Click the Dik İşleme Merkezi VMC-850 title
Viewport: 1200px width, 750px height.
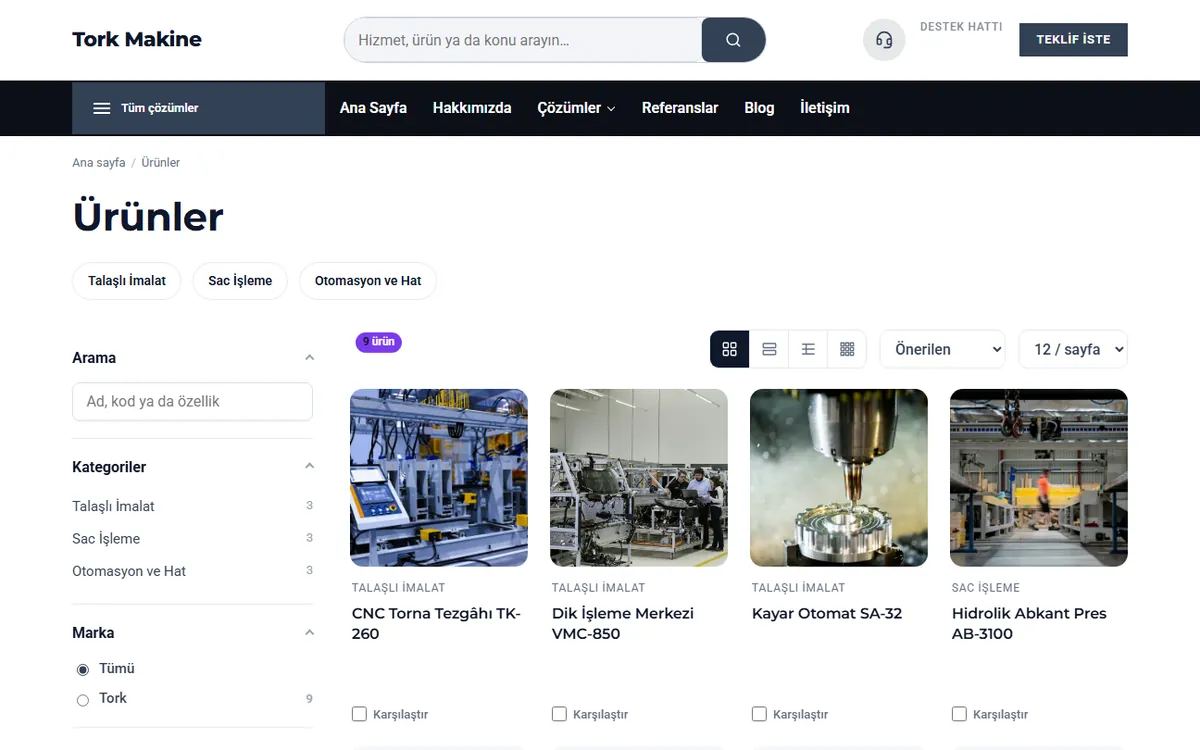(x=623, y=624)
